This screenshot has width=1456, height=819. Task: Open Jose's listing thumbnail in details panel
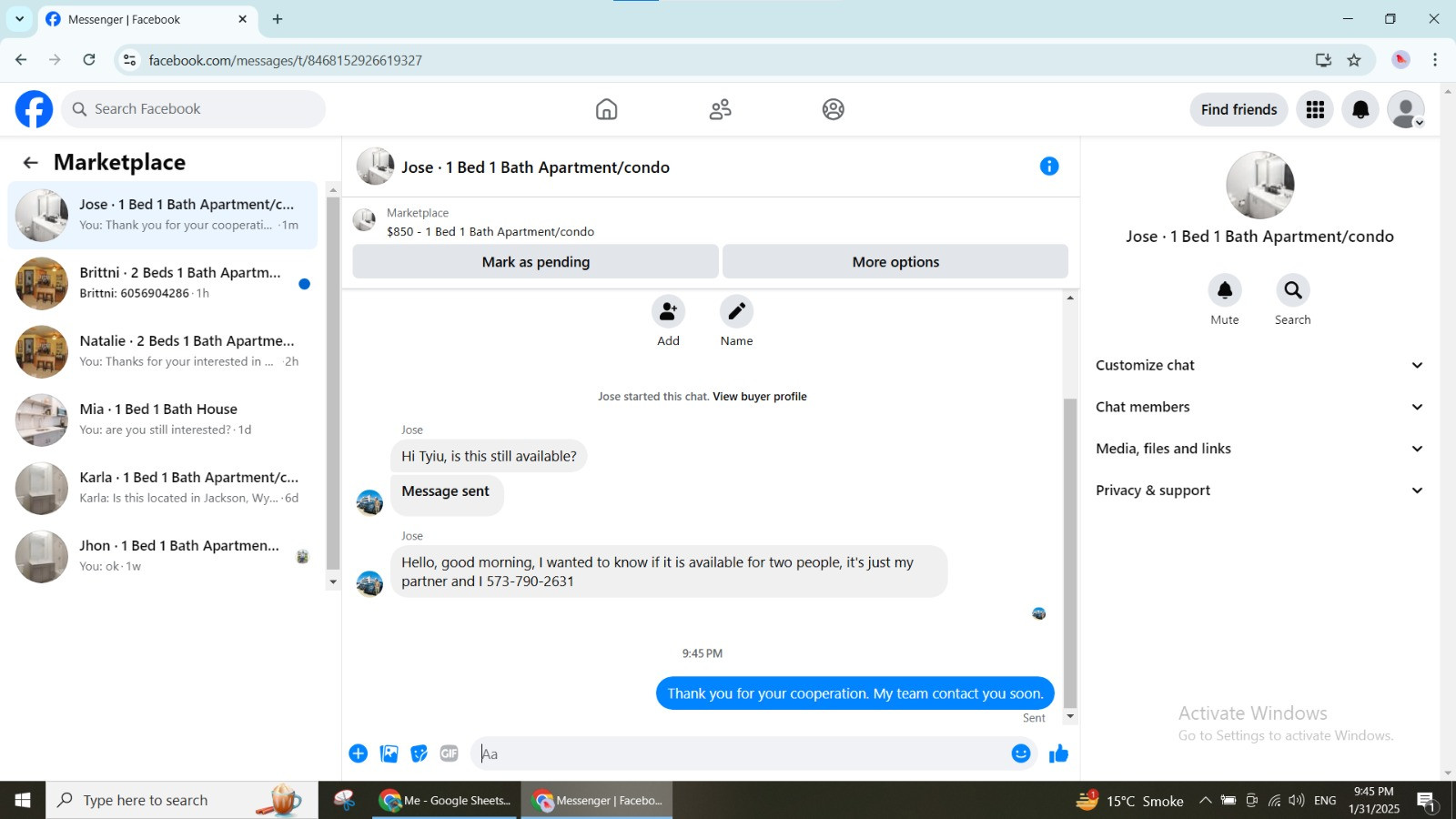pyautogui.click(x=1259, y=185)
